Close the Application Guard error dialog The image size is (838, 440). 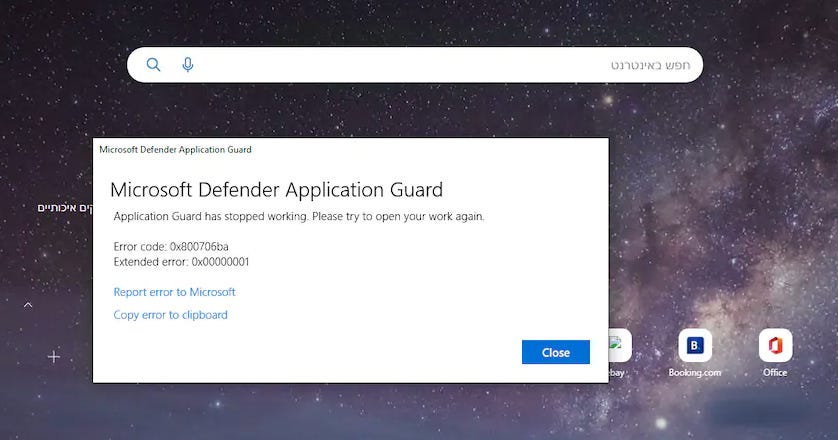556,352
